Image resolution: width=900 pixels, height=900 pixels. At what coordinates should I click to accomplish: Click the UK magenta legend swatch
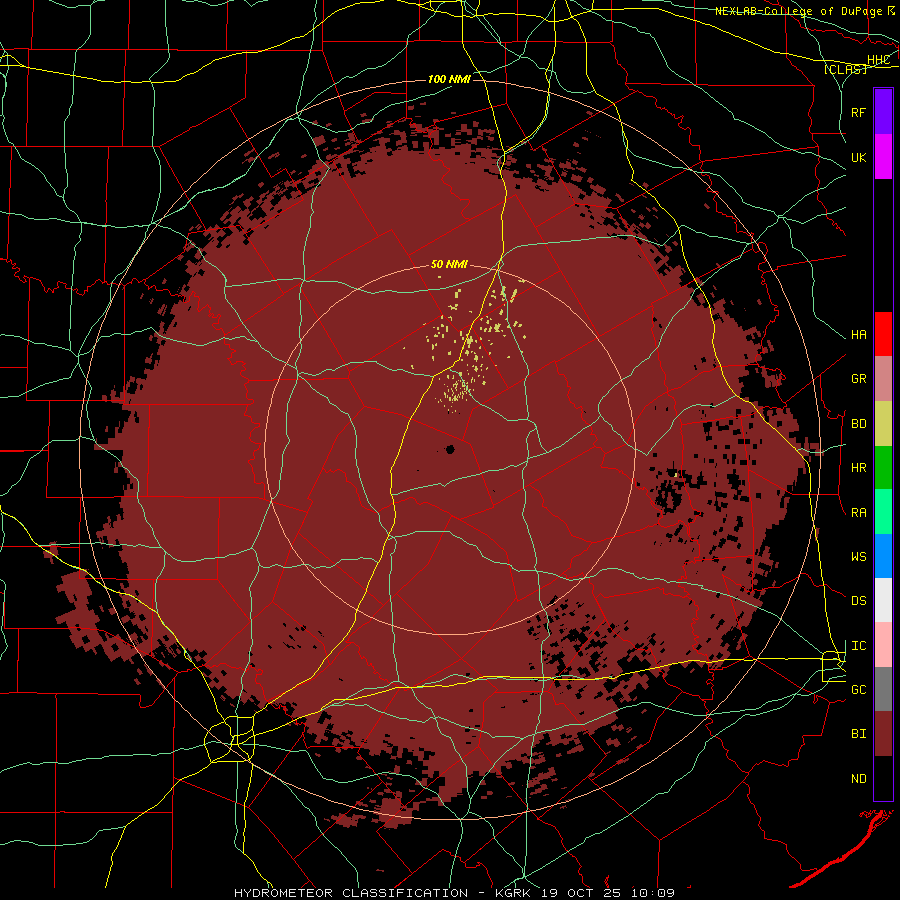[x=883, y=157]
